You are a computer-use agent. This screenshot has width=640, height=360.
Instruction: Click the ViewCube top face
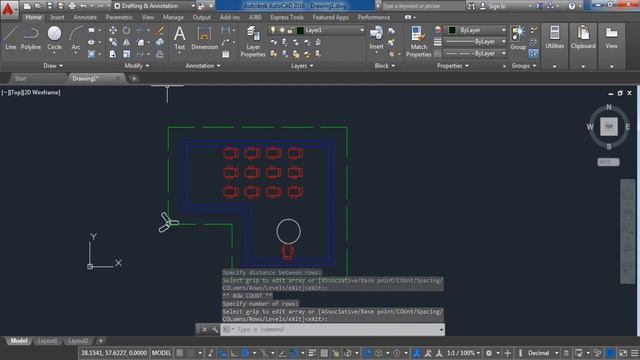[609, 127]
